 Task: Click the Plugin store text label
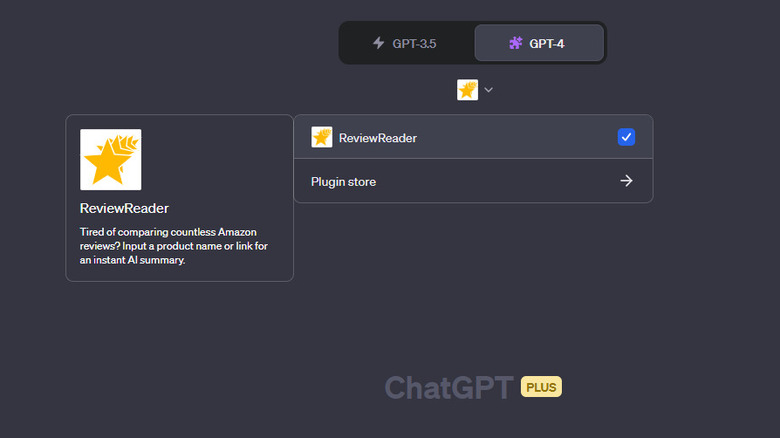tap(344, 182)
